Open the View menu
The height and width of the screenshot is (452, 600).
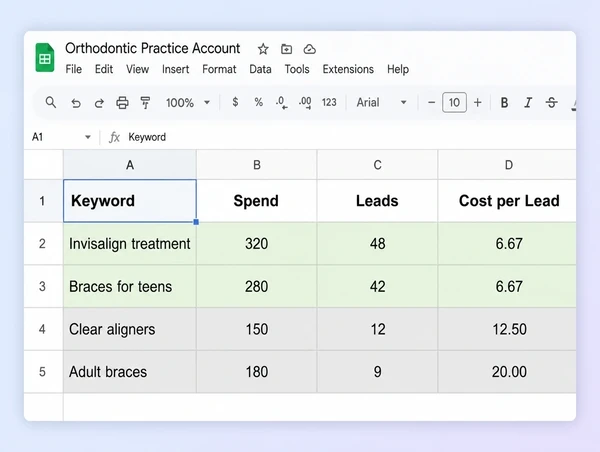tap(137, 69)
